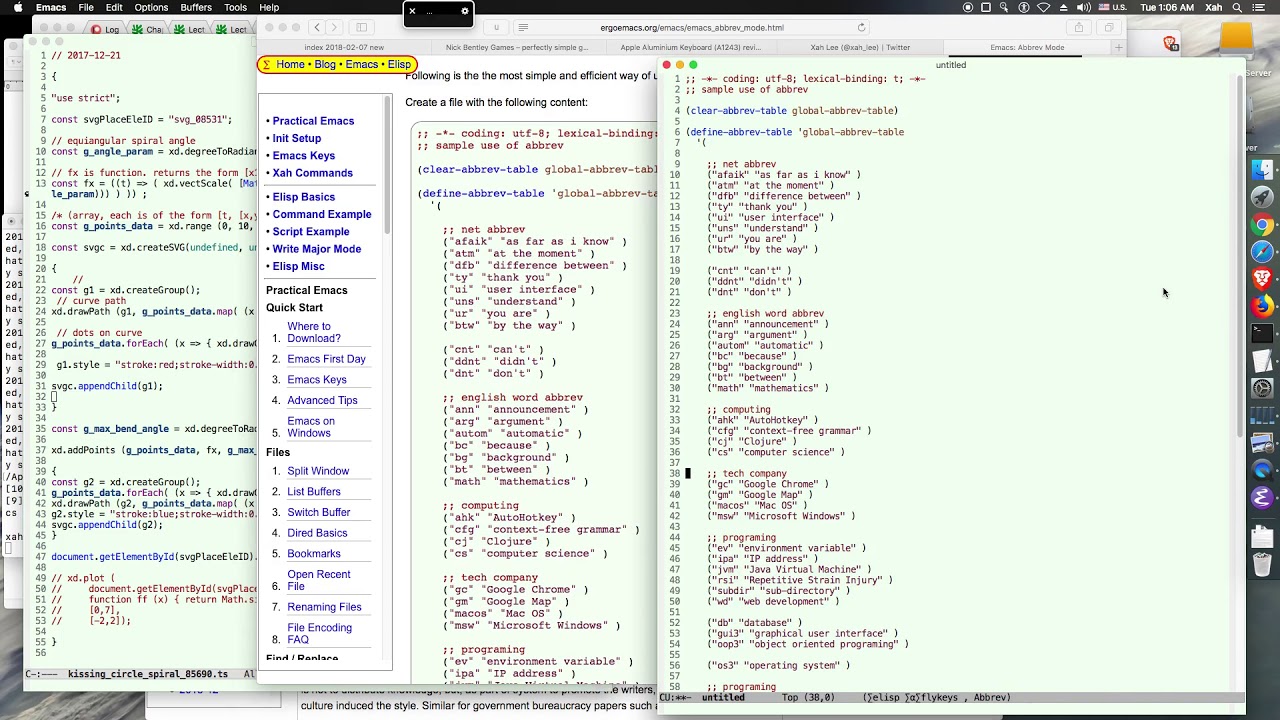Click the "Tue 1:06 AM" clock
This screenshot has height=720, width=1280.
point(1169,7)
